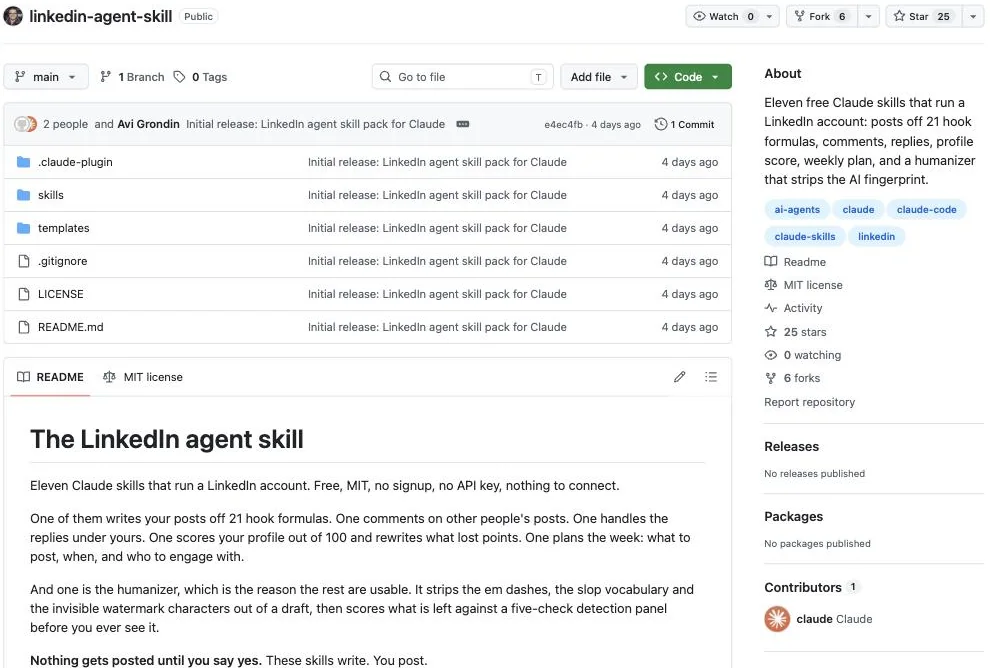Viewport: 990px width, 668px height.
Task: Click the branch icon next to 1 Branch
Action: pyautogui.click(x=105, y=76)
